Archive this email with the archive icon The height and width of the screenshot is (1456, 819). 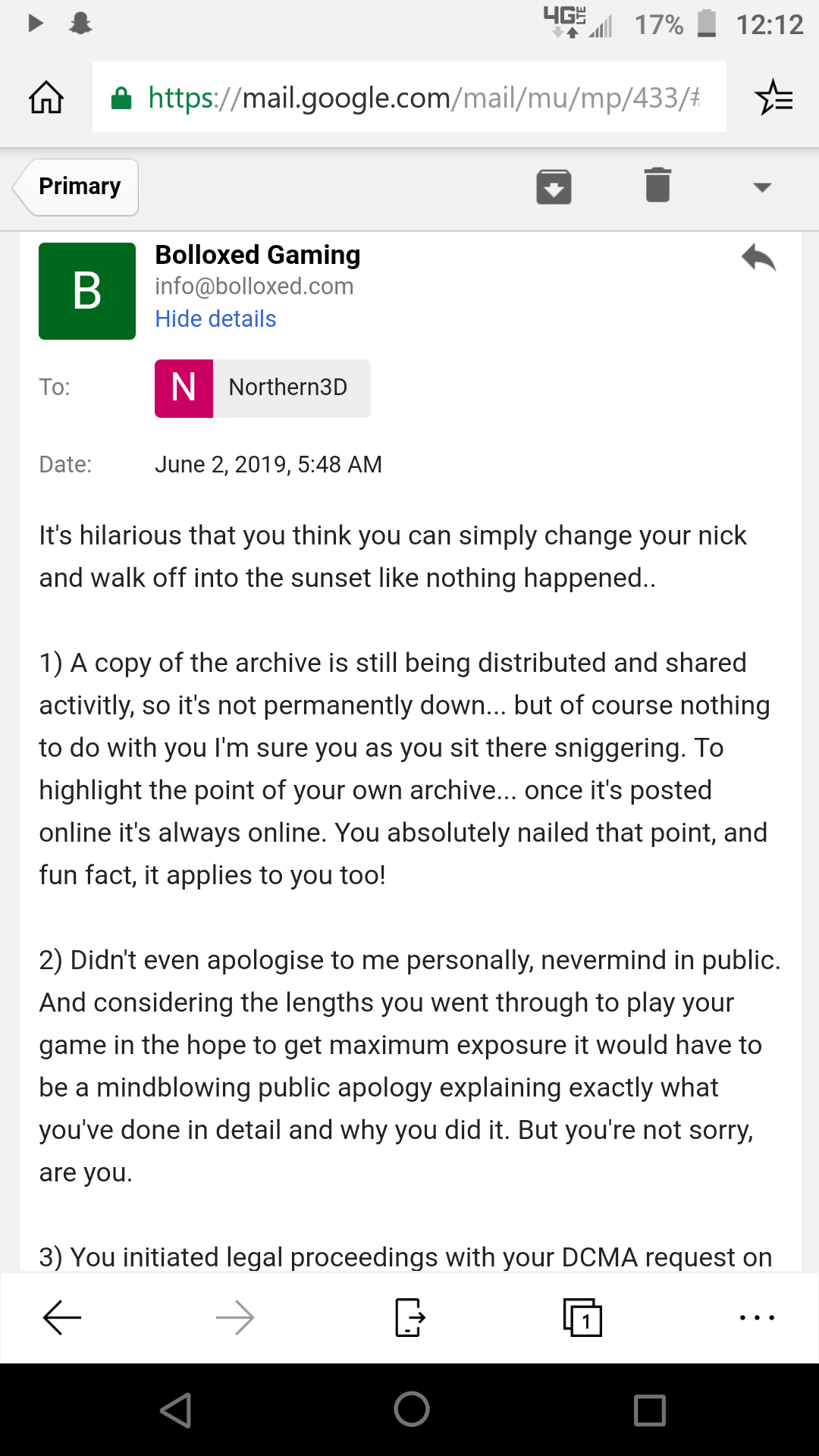pos(554,187)
